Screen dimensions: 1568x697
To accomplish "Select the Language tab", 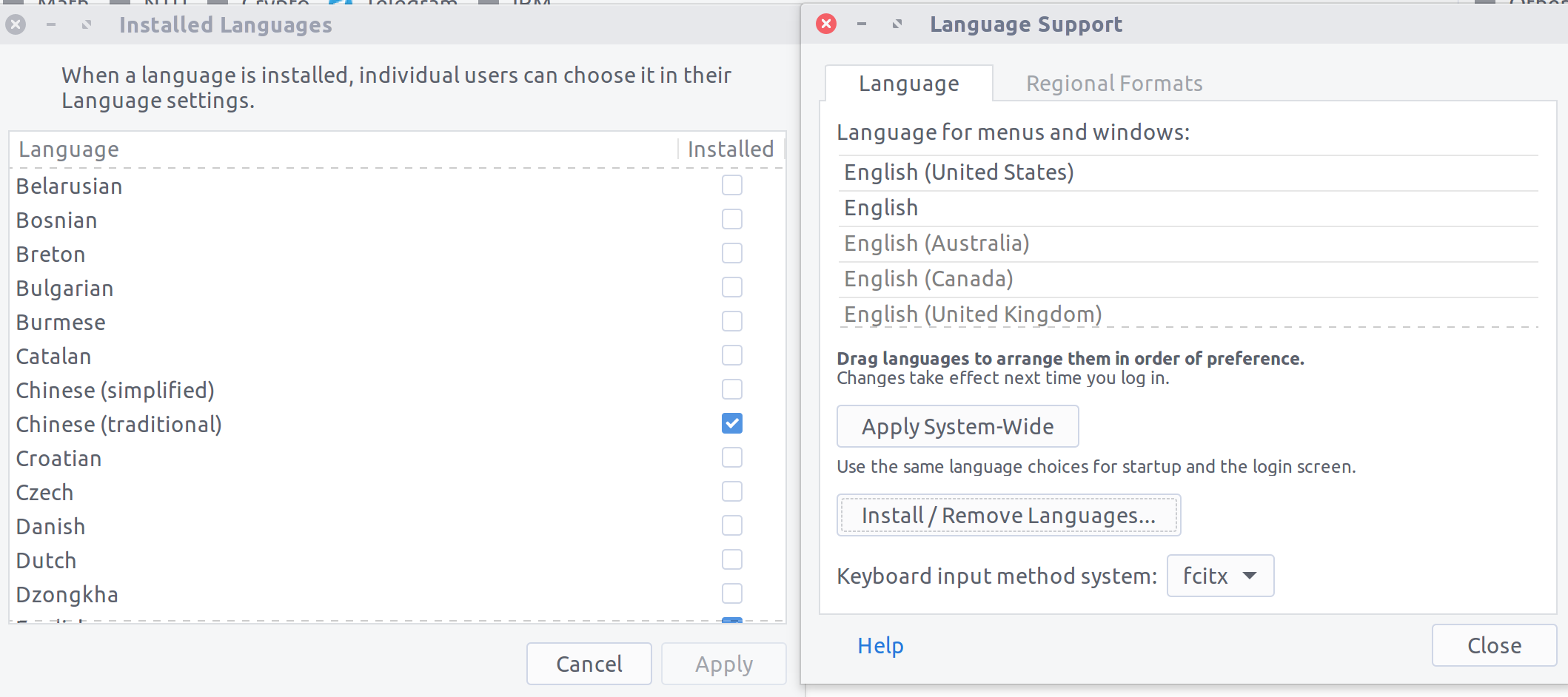I will [908, 84].
